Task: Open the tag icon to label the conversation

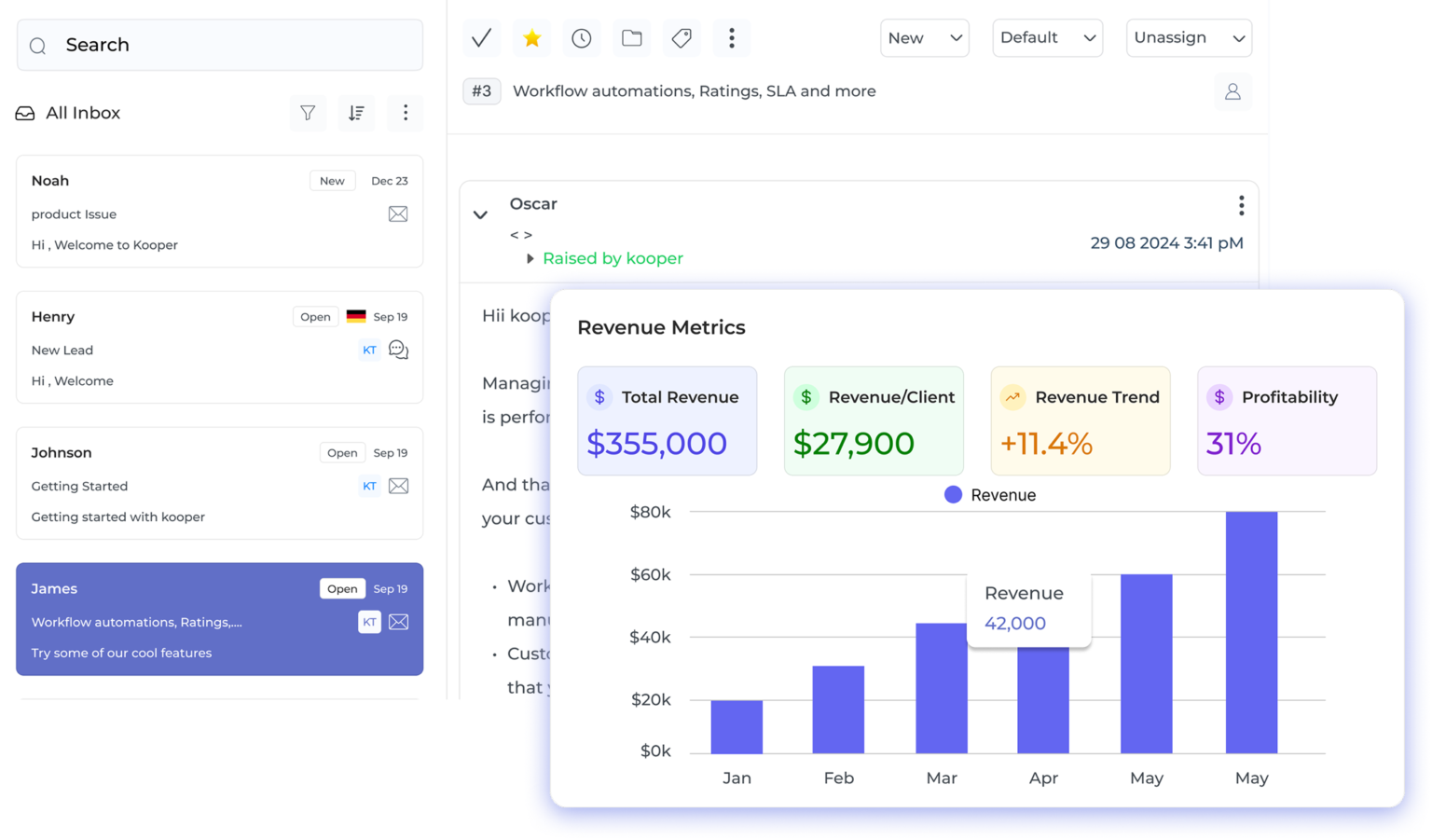Action: (x=682, y=38)
